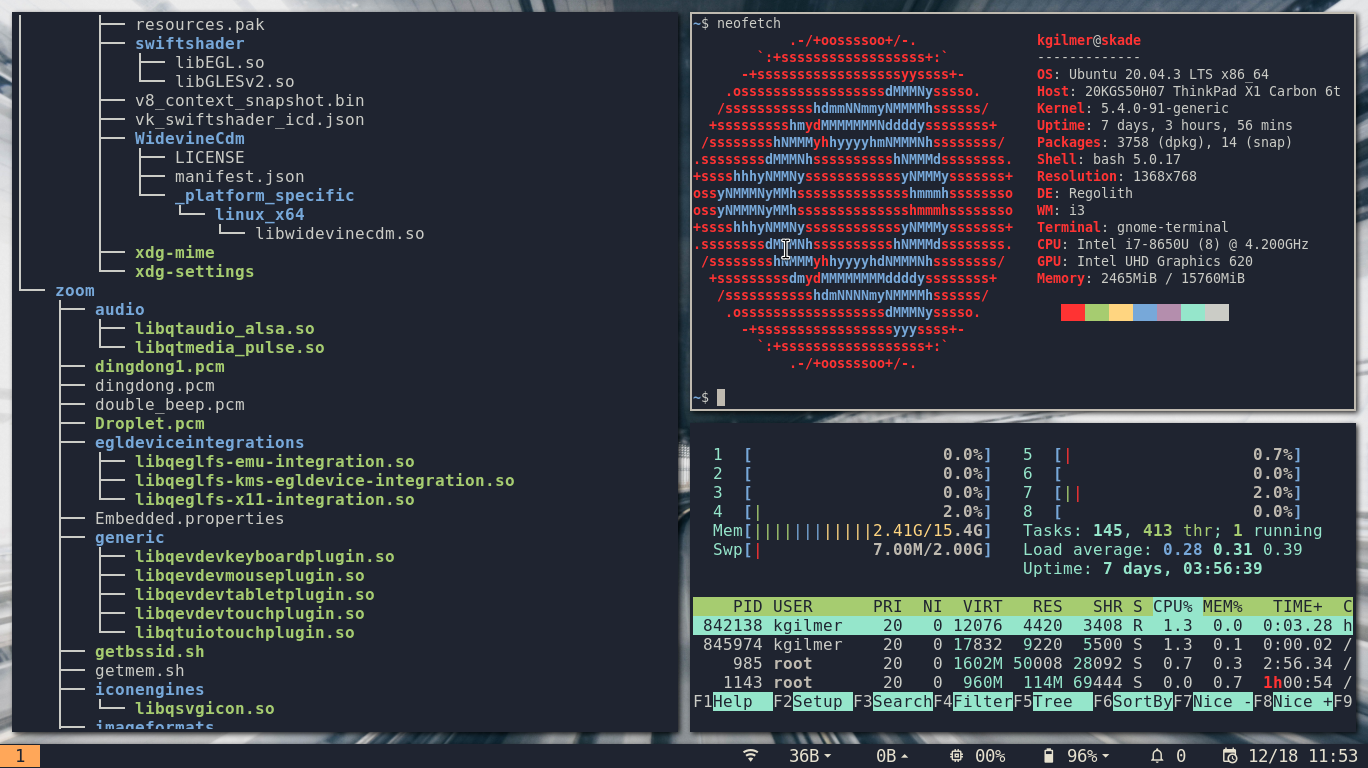Click the Droplet.pcm file entry

(150, 424)
